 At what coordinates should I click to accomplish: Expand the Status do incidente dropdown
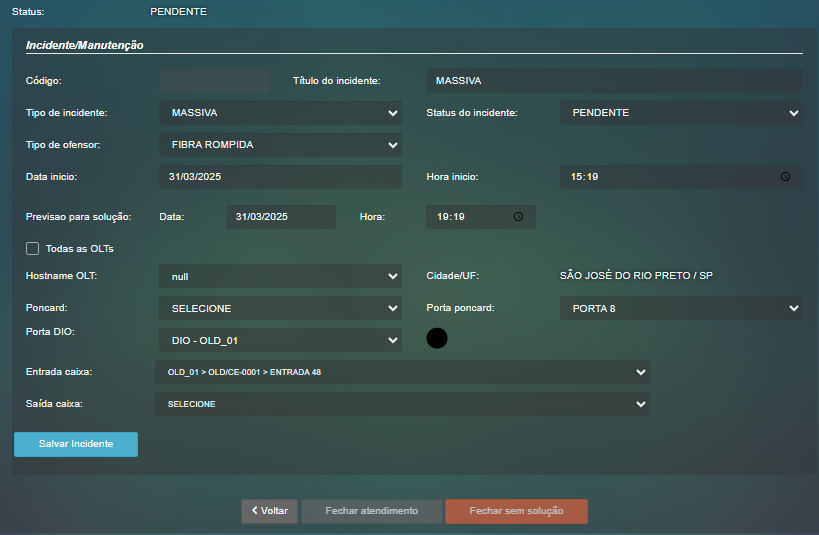(x=681, y=113)
